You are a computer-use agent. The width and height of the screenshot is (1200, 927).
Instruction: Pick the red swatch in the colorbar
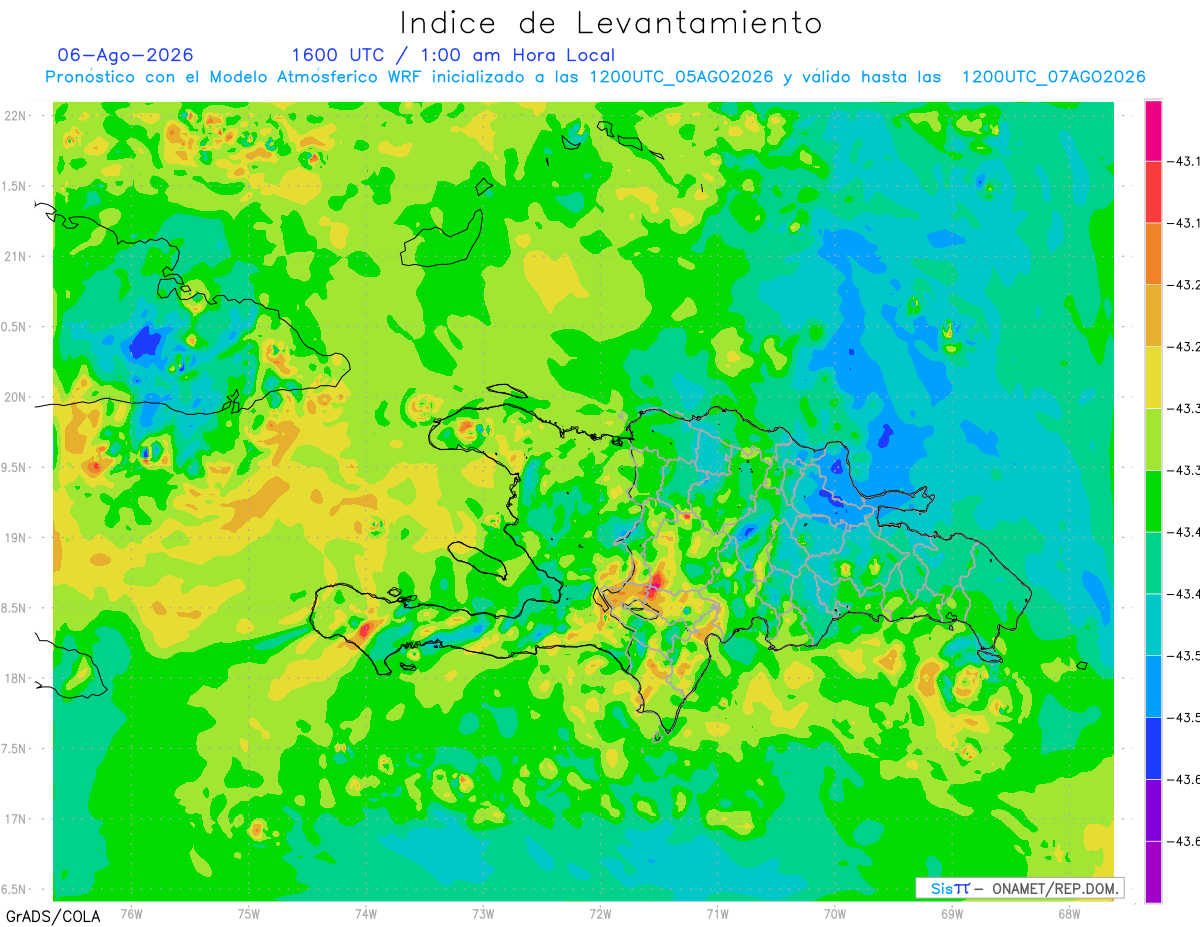pos(1153,192)
